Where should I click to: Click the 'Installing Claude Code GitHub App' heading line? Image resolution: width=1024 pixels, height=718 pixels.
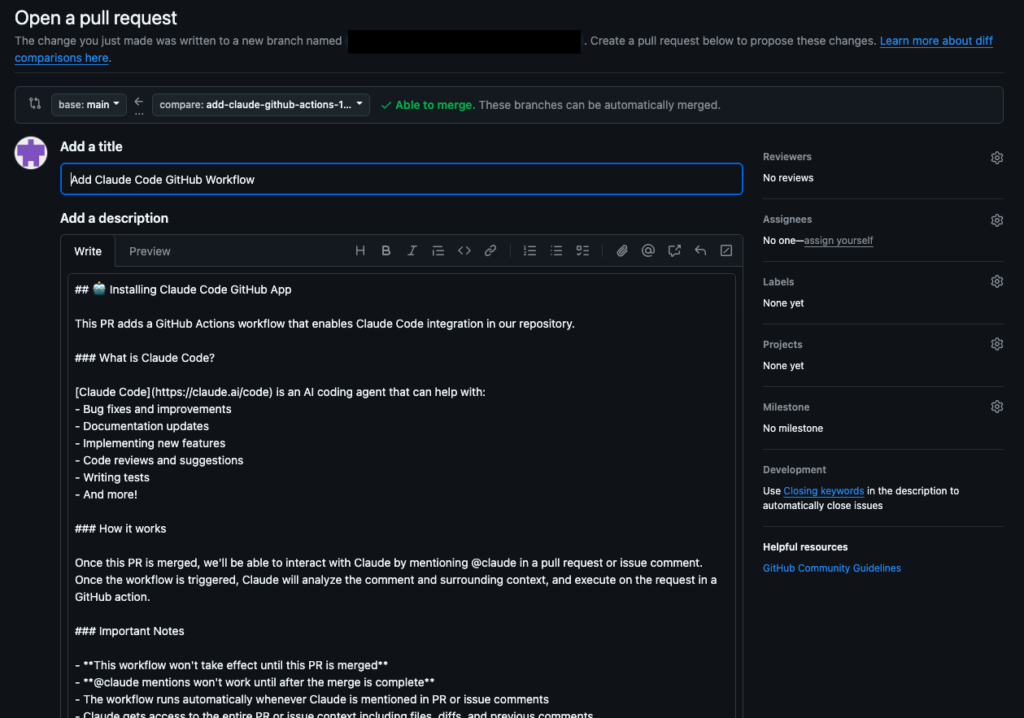click(183, 289)
